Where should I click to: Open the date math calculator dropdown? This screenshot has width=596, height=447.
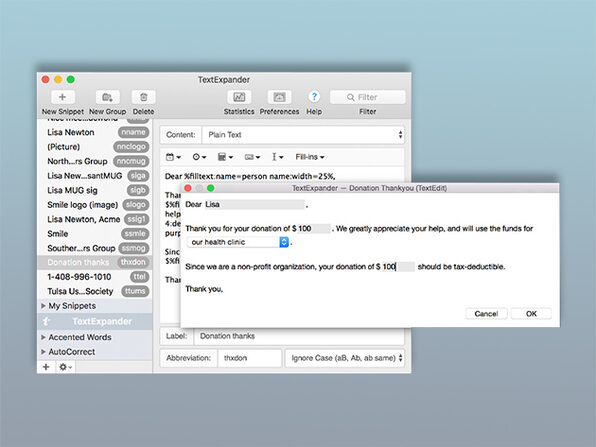tap(225, 157)
